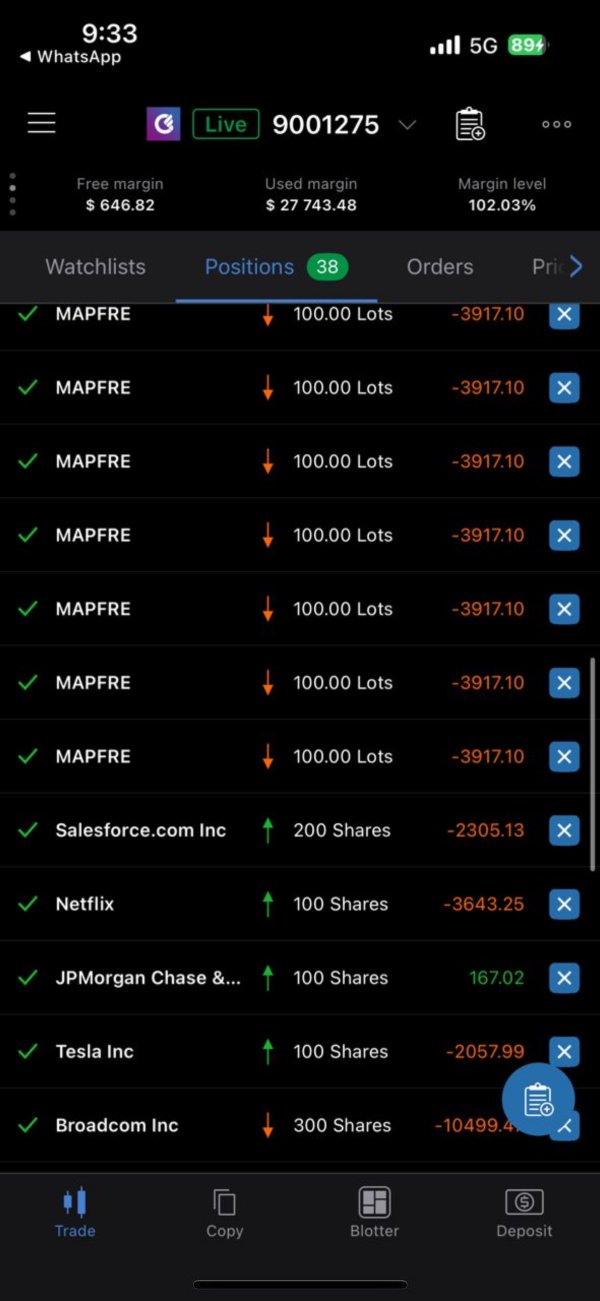Close the Salesforce.com Inc position
This screenshot has height=1301, width=600.
[564, 830]
